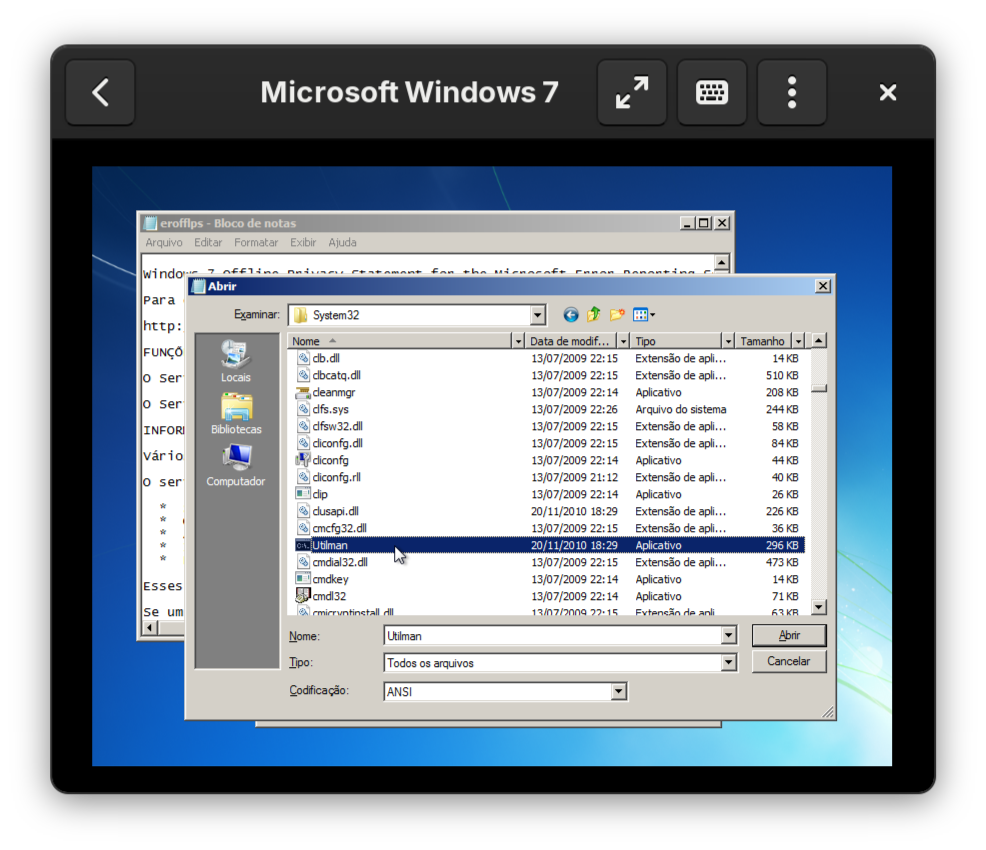Close the VM viewer window
Viewport: 986px width, 850px height.
[x=888, y=92]
